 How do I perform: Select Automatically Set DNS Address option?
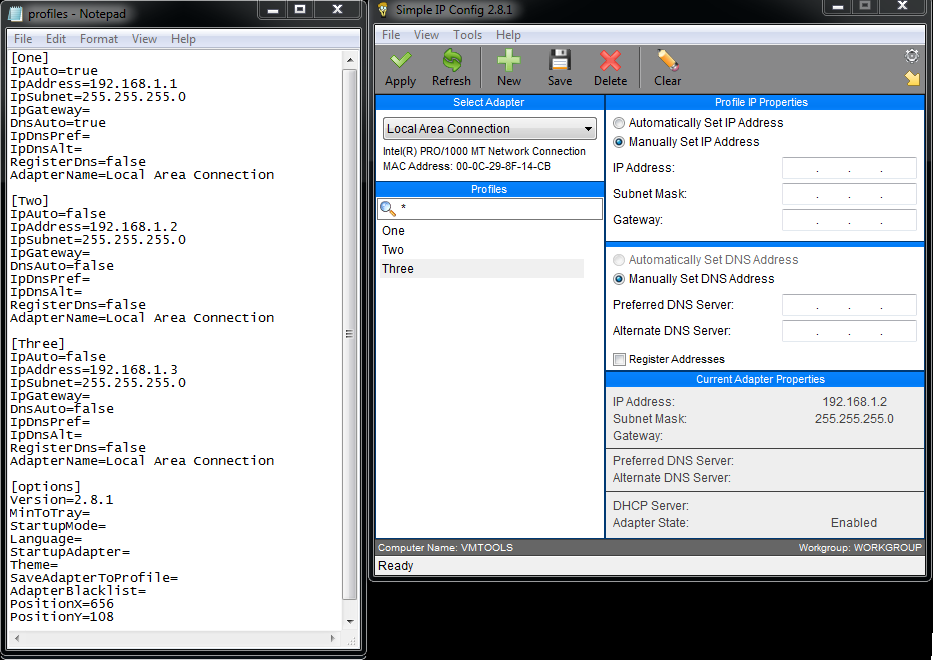pyautogui.click(x=618, y=262)
